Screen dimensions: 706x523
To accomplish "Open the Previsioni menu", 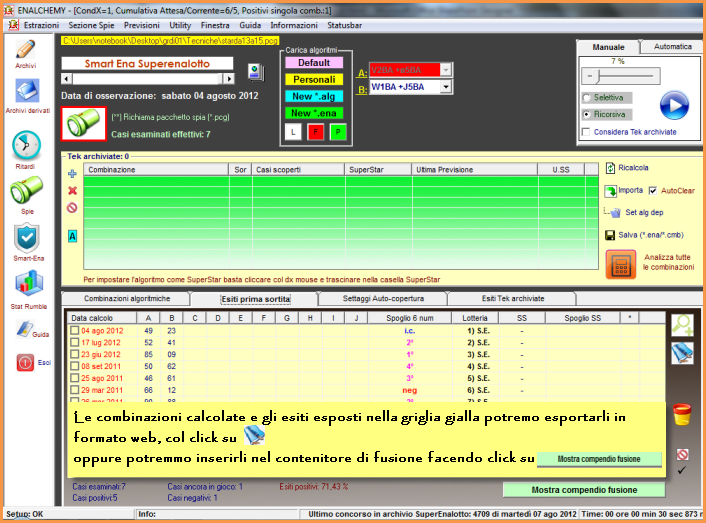I will coord(142,25).
